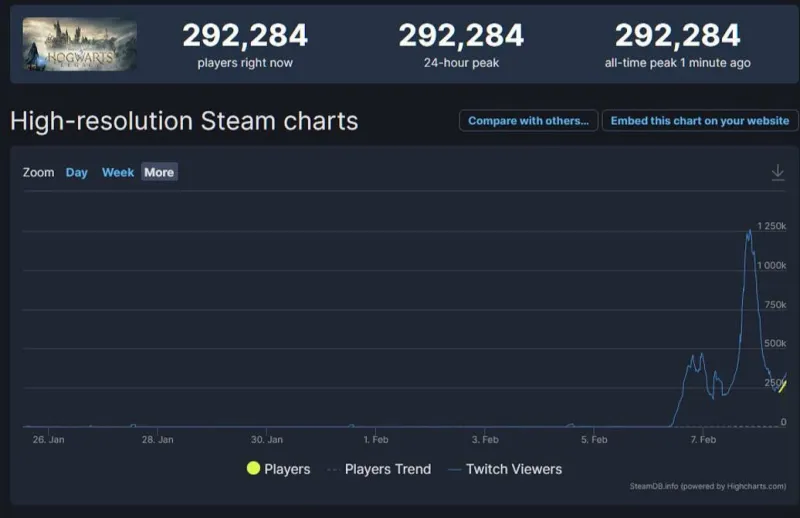Screen dimensions: 800x518
Task: Set chart zoom to Day
Action: (x=77, y=172)
